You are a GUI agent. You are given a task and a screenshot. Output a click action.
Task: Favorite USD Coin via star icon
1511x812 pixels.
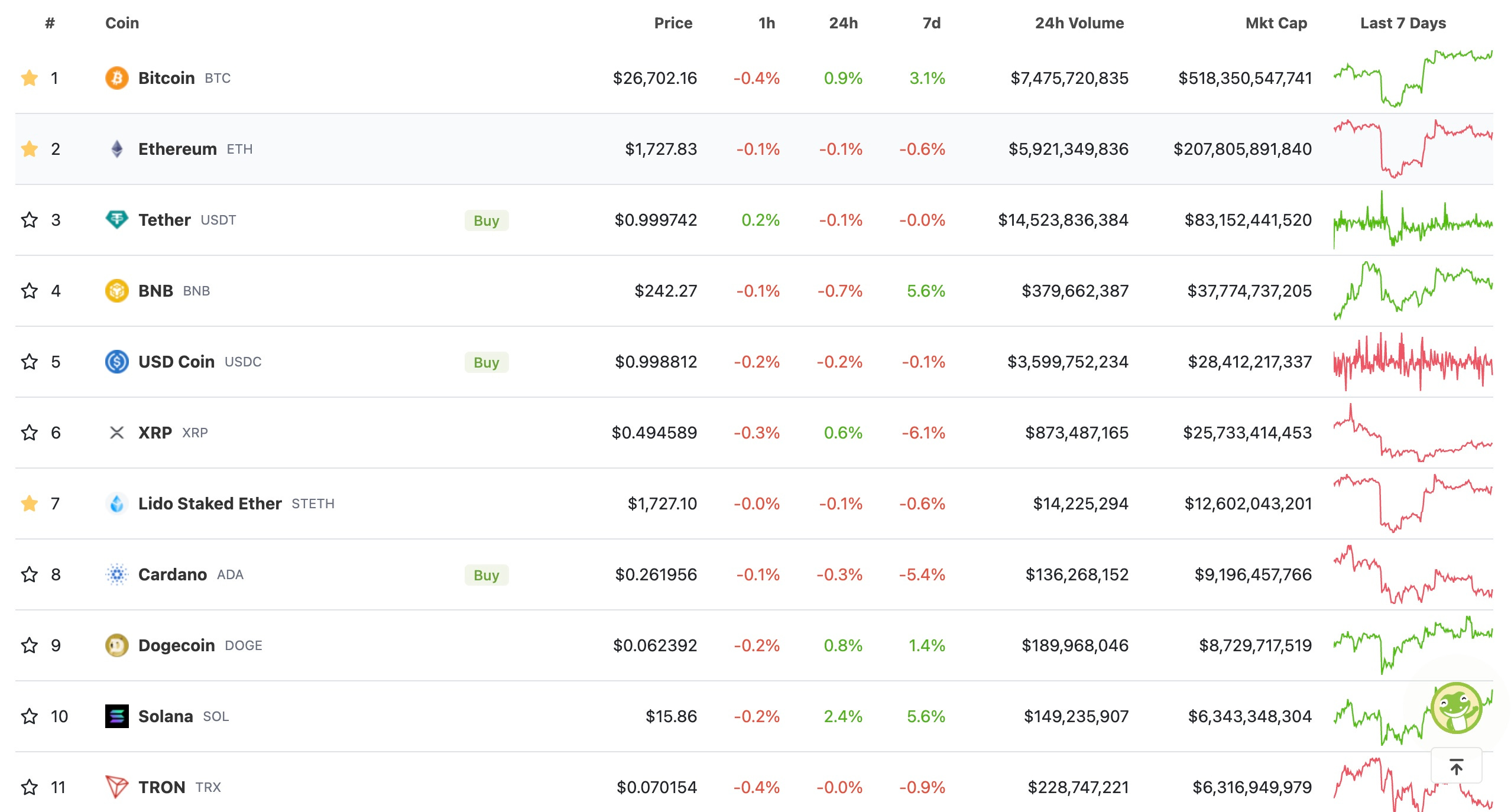click(x=29, y=362)
